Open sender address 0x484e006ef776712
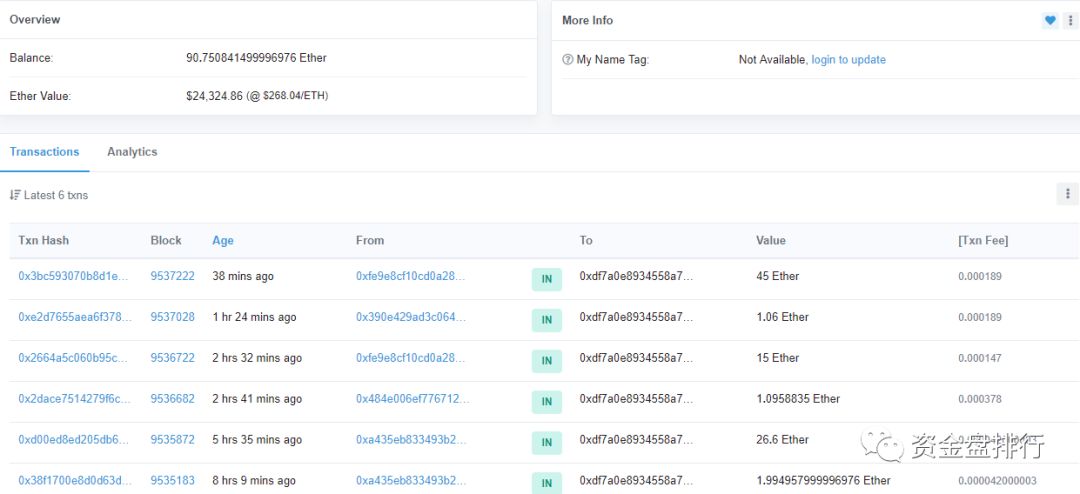 [x=411, y=399]
